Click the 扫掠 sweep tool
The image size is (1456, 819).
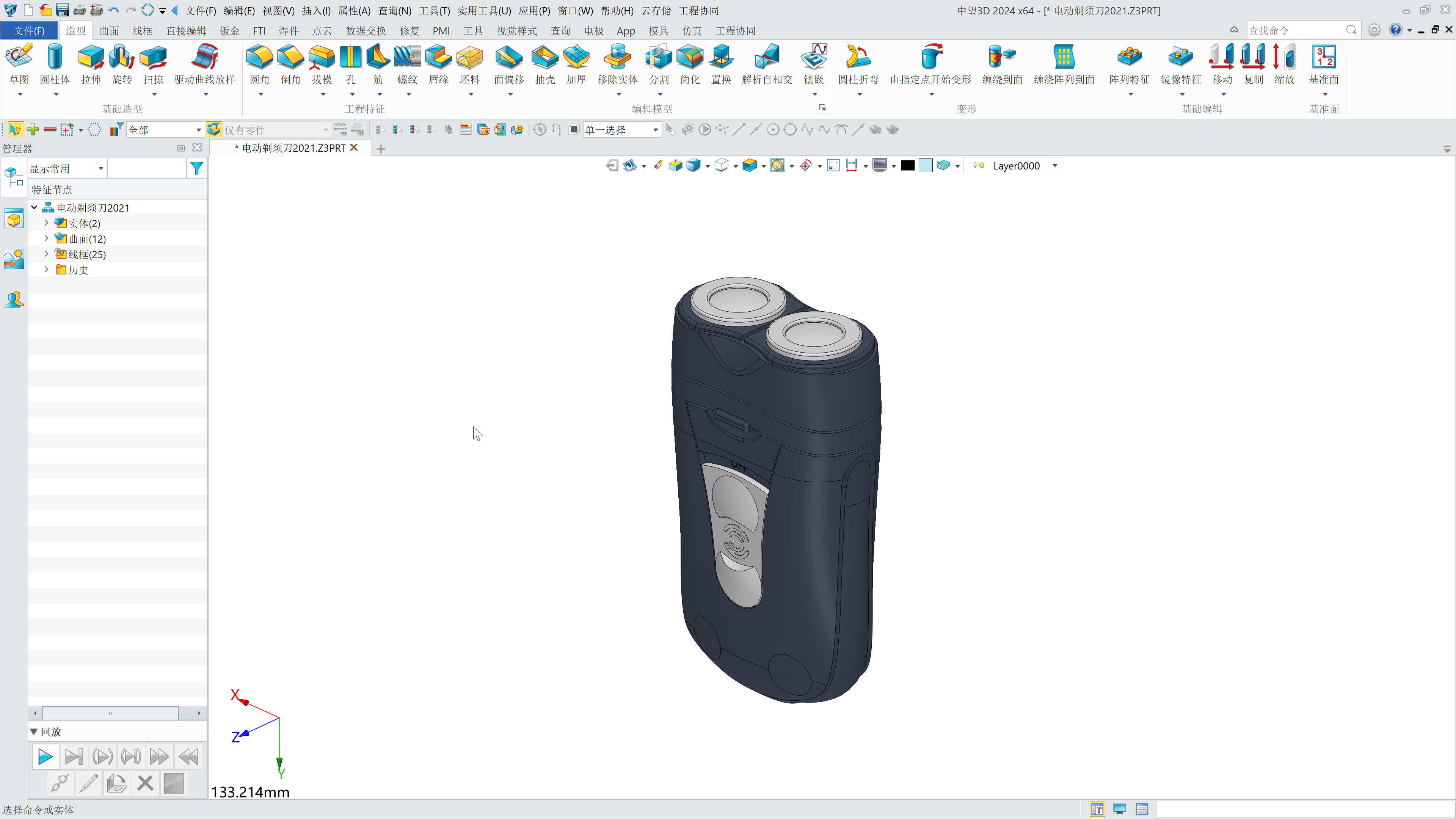tap(152, 64)
